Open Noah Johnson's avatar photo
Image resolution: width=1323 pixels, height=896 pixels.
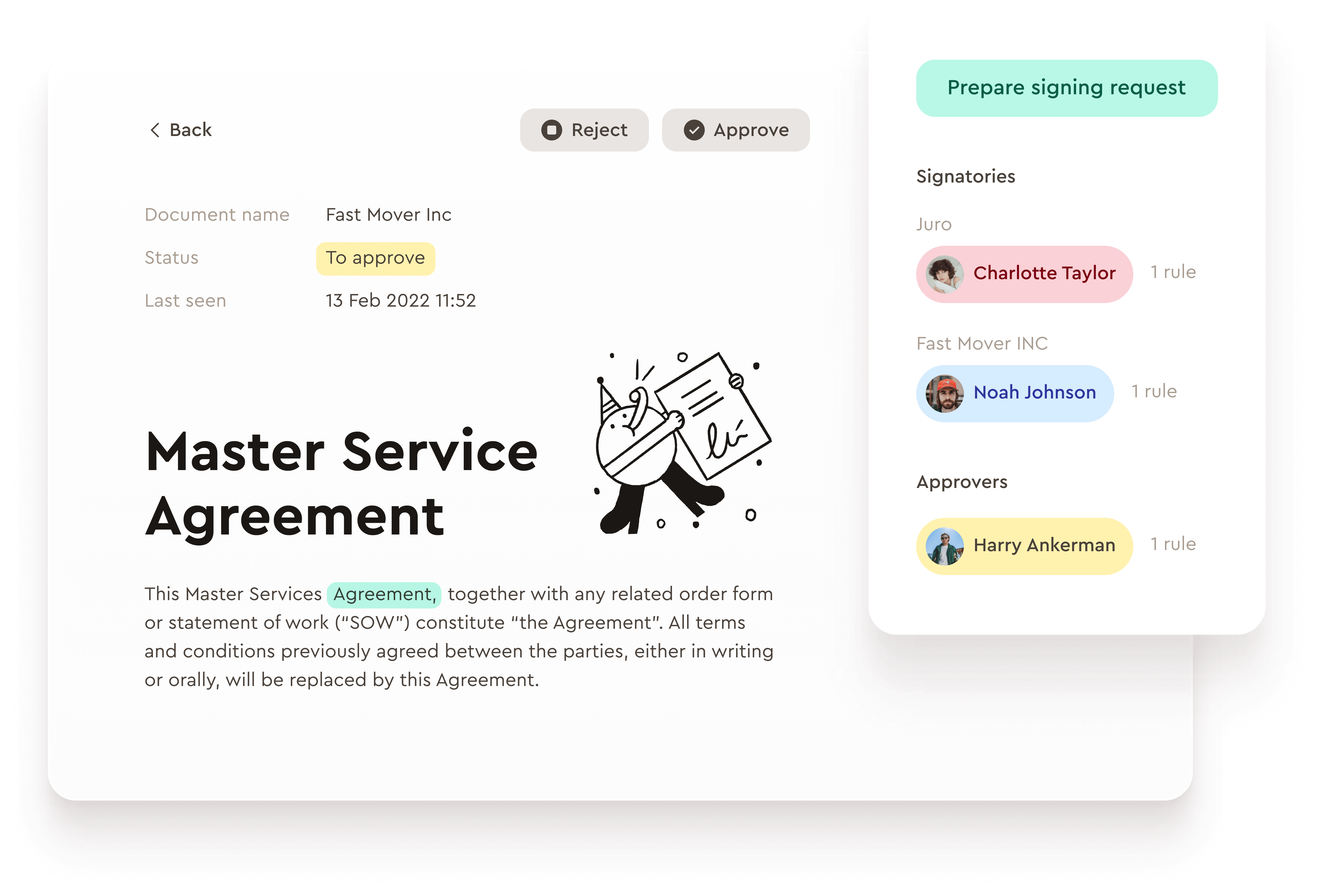pos(945,393)
